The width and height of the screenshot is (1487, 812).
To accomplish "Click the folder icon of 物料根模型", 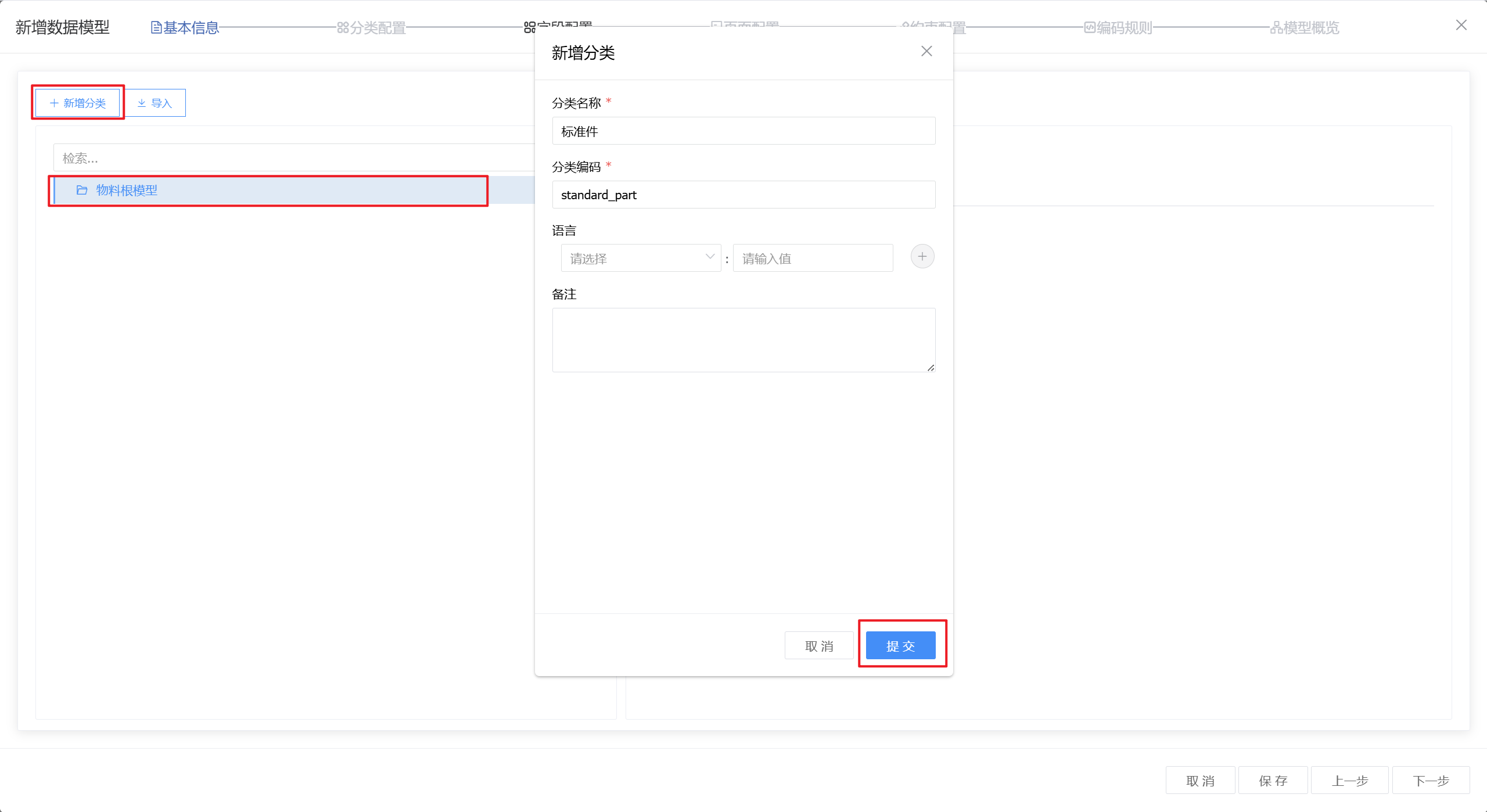I will click(x=82, y=191).
